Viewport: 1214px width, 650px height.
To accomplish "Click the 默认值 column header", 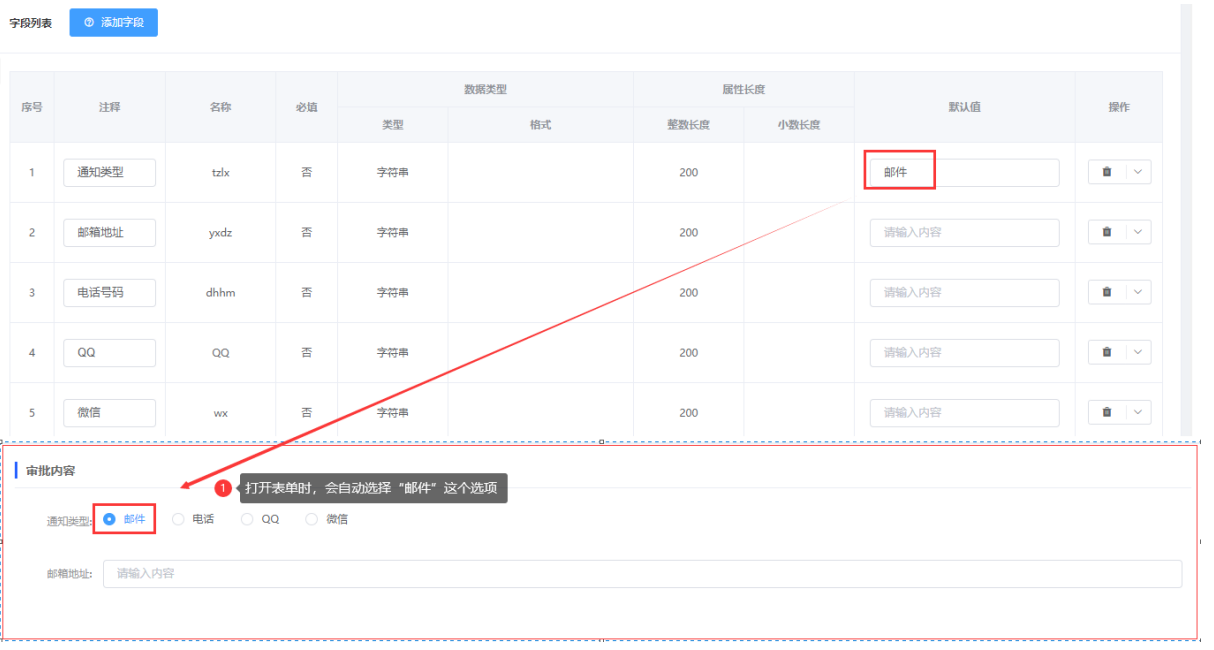I will (x=964, y=107).
